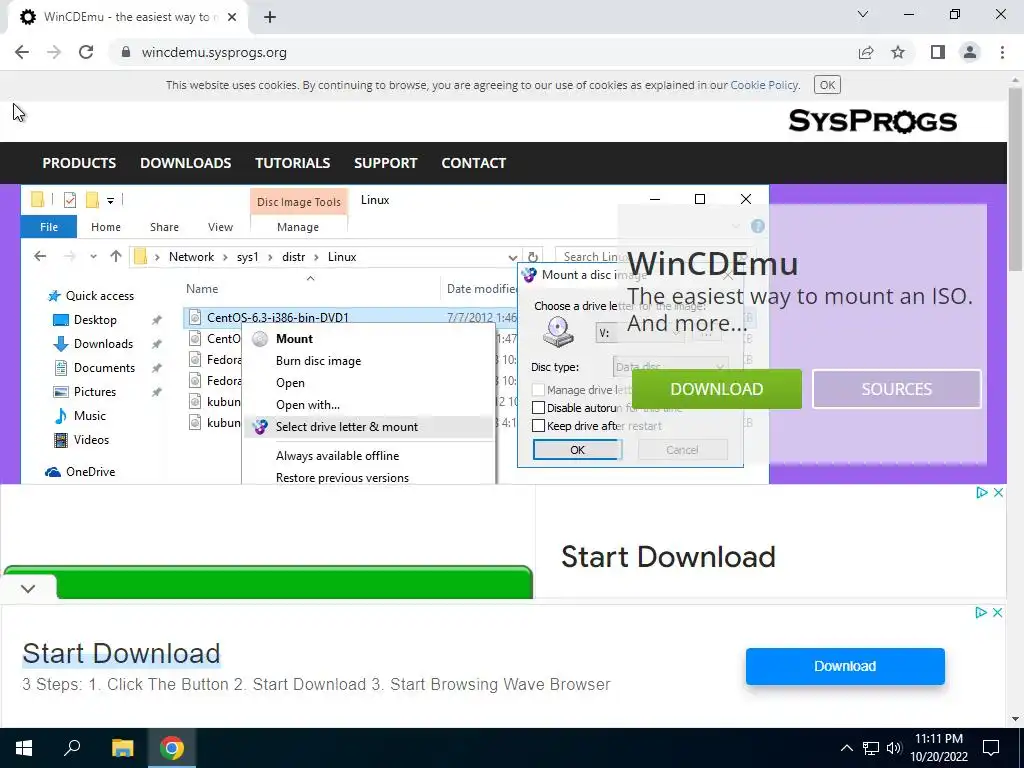Open the Chrome profile avatar menu
The image size is (1024, 768).
pos(970,52)
